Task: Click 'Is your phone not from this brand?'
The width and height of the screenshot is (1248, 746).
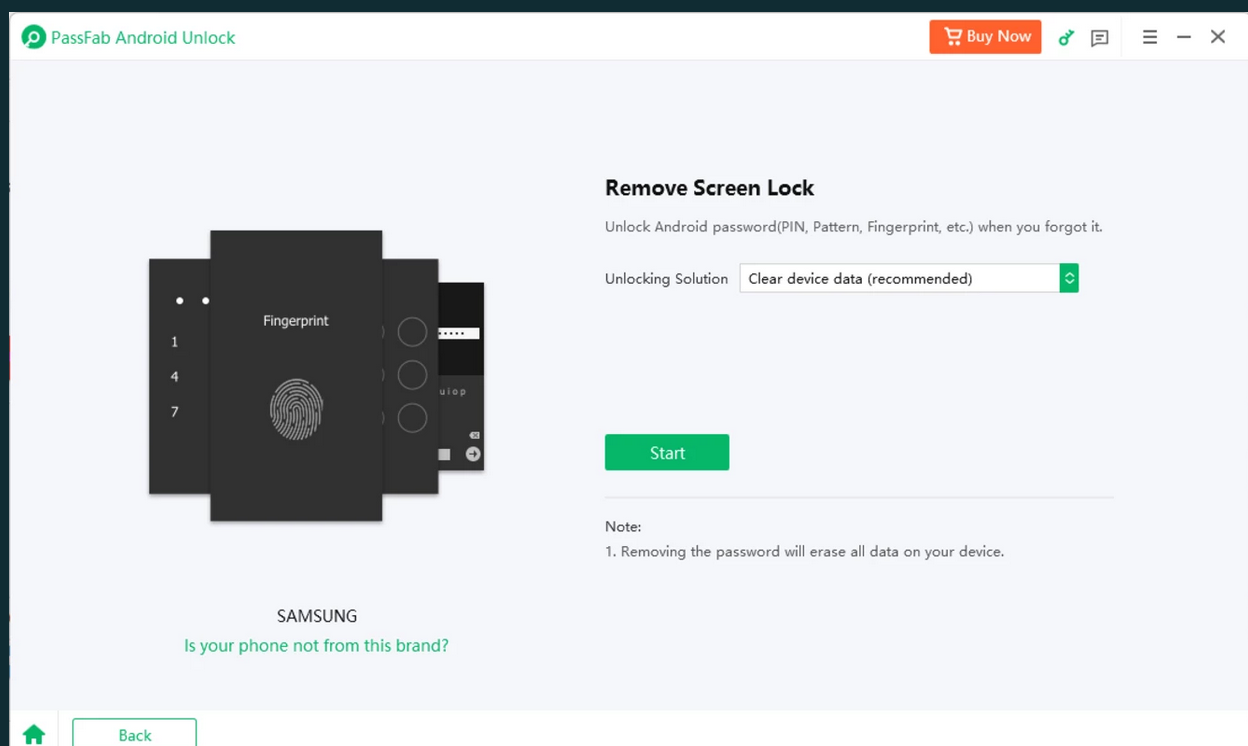Action: pyautogui.click(x=316, y=646)
